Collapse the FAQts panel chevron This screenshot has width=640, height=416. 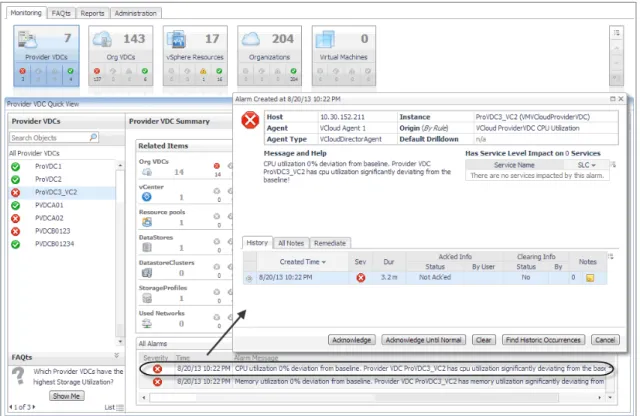pyautogui.click(x=117, y=356)
